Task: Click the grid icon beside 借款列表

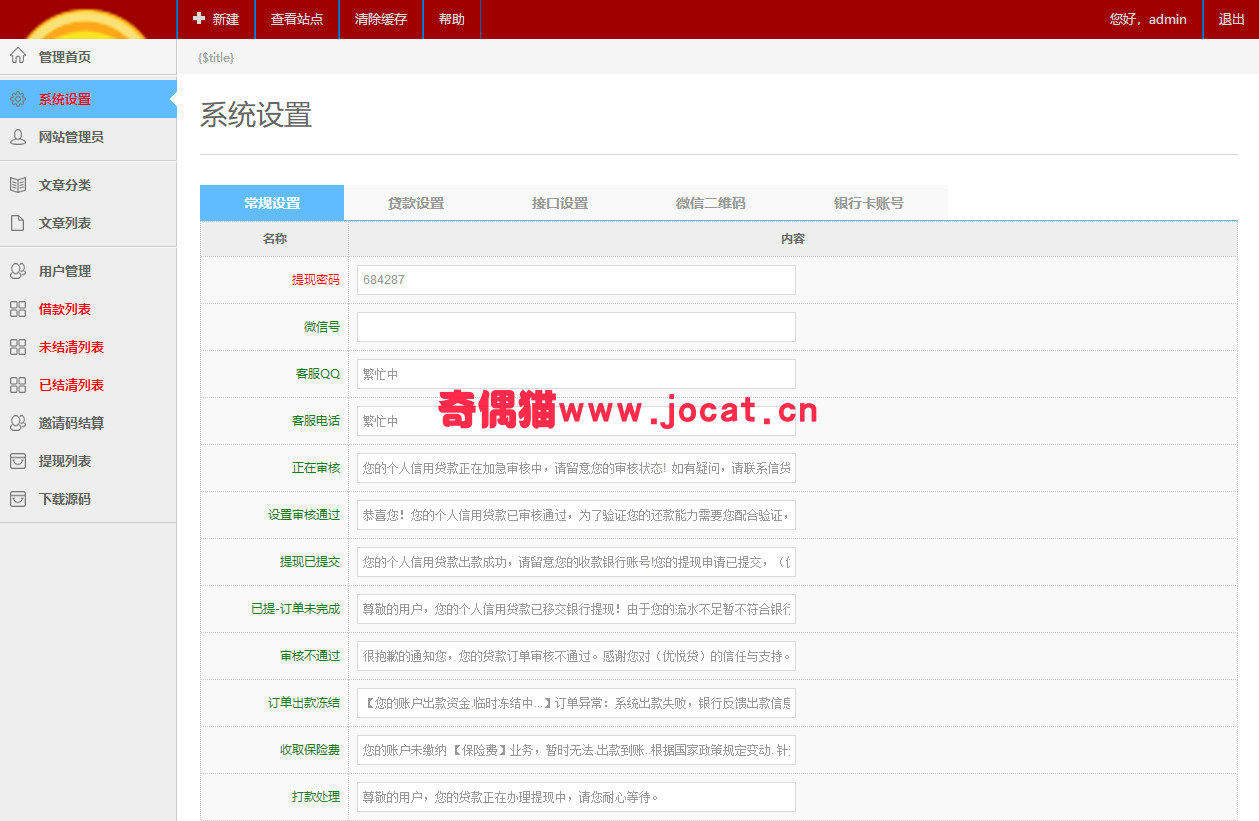Action: pyautogui.click(x=18, y=309)
